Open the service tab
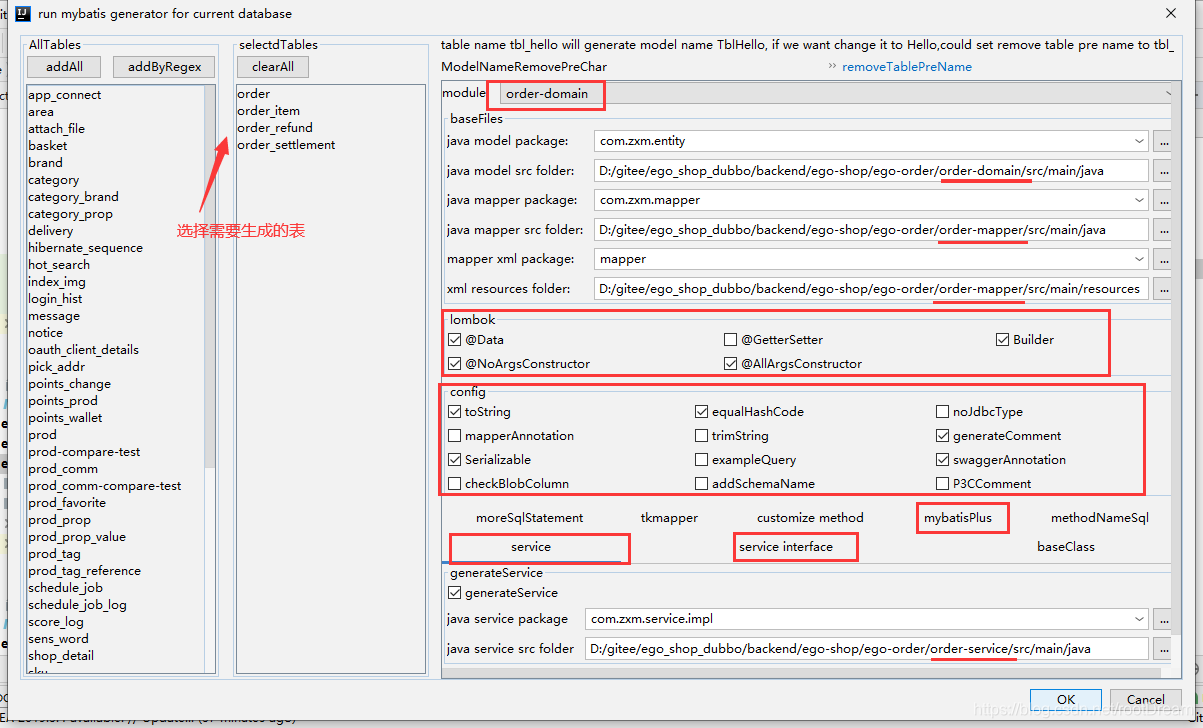This screenshot has width=1203, height=728. click(531, 547)
